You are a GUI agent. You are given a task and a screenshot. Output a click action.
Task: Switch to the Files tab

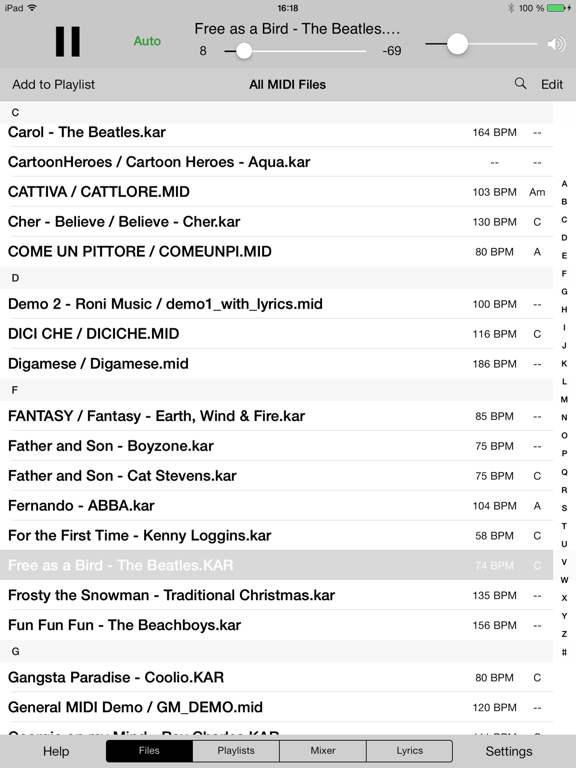149,751
